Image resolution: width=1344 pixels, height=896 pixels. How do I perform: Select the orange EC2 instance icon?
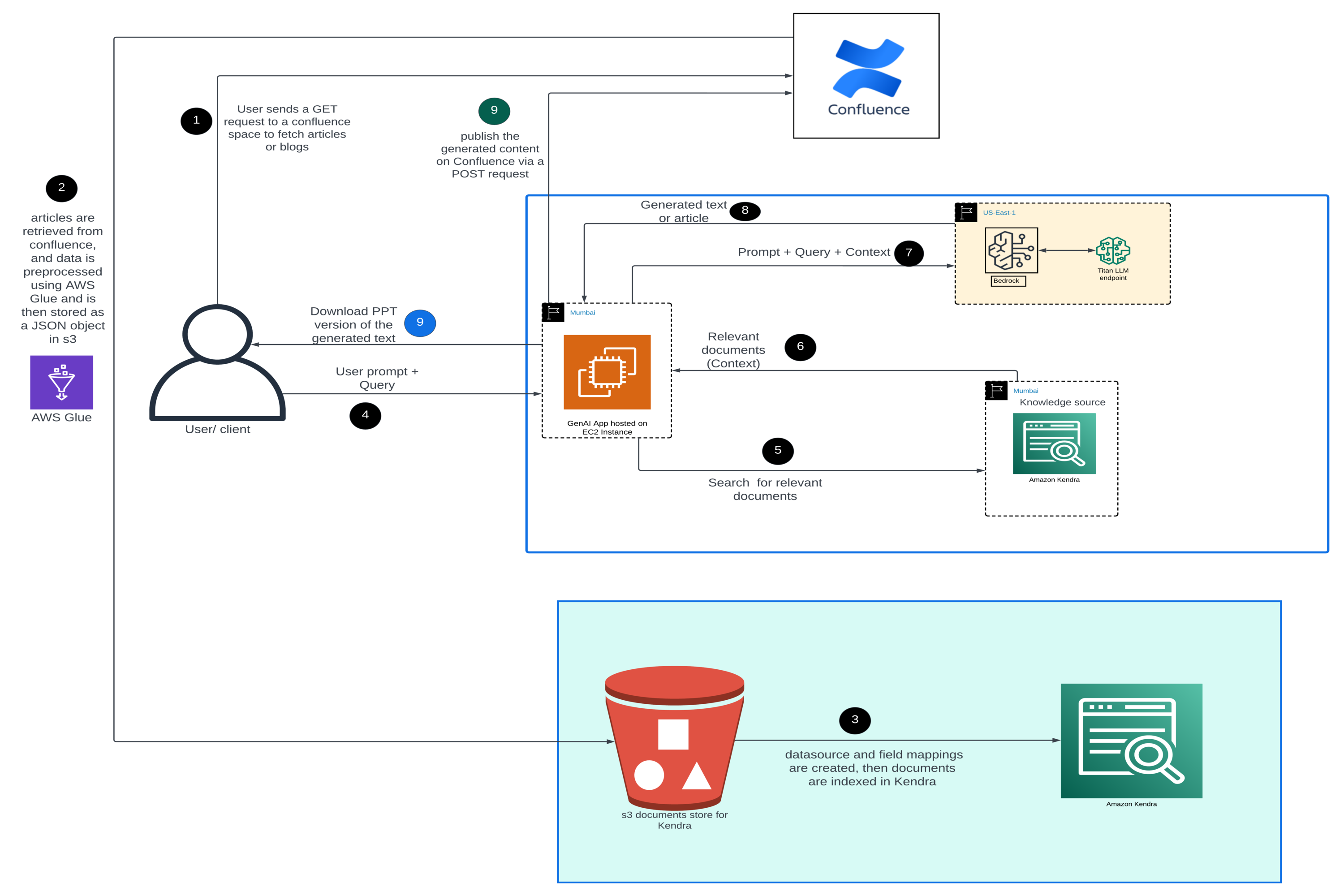click(607, 372)
